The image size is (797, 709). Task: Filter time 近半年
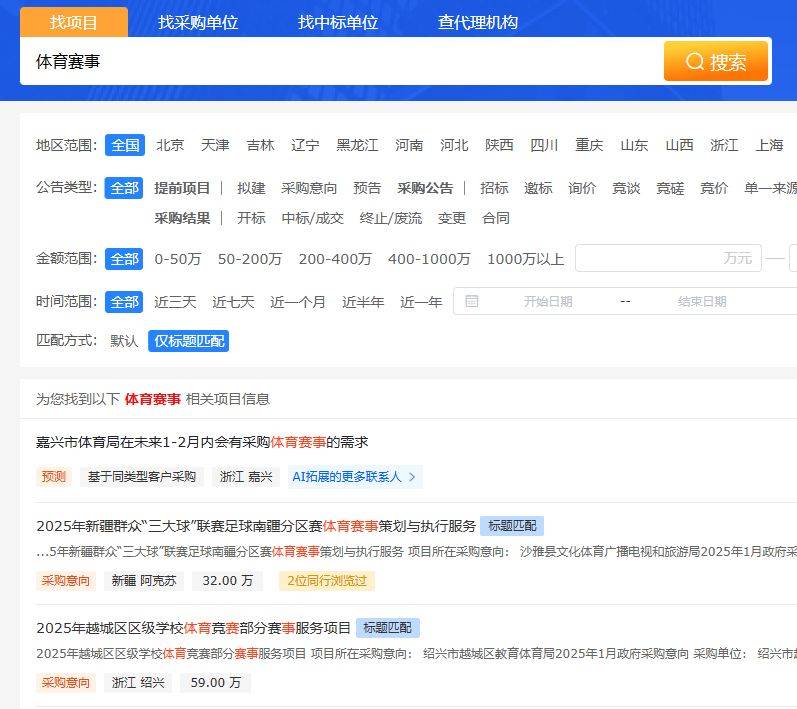(363, 302)
